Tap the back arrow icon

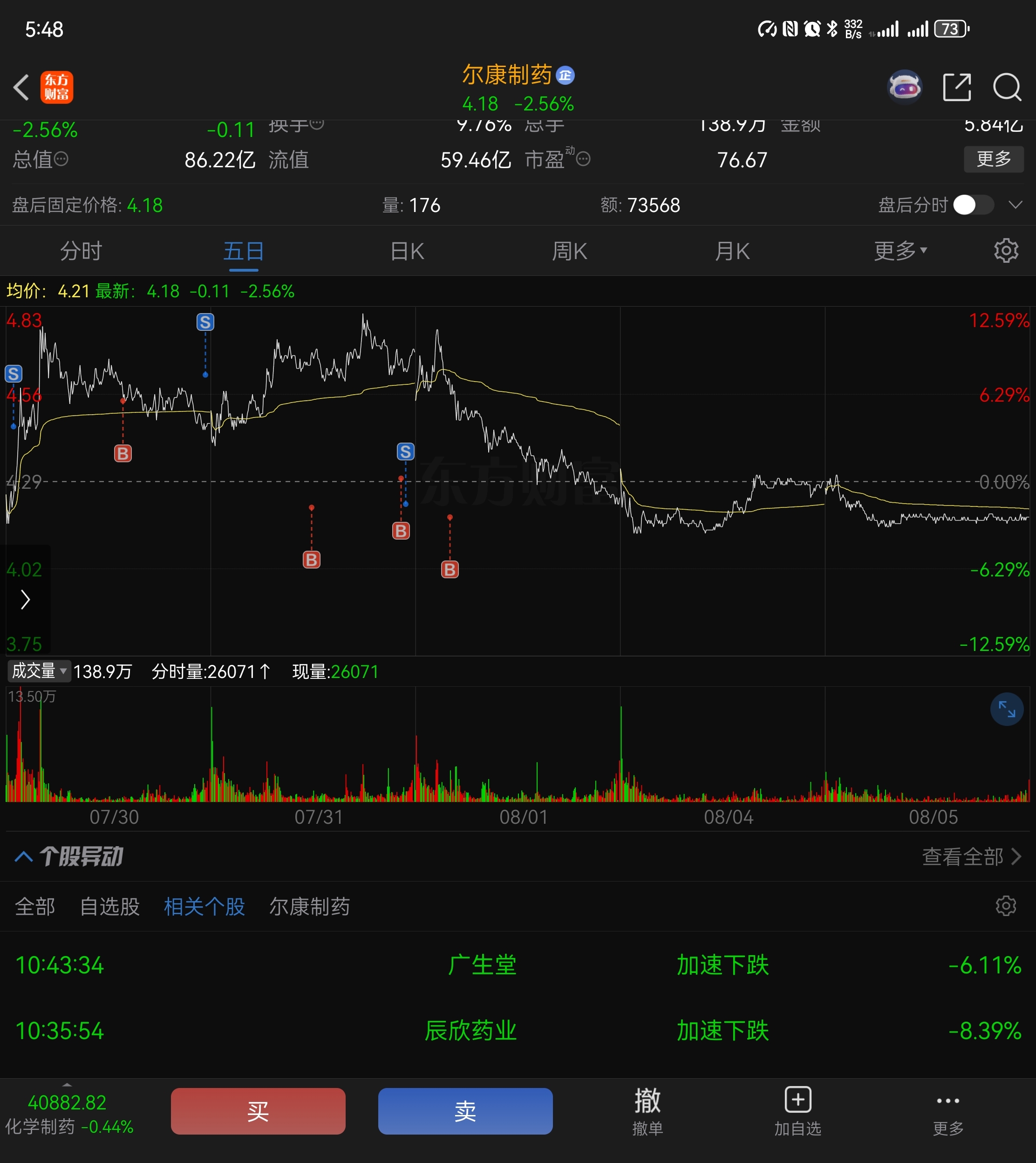pyautogui.click(x=21, y=88)
